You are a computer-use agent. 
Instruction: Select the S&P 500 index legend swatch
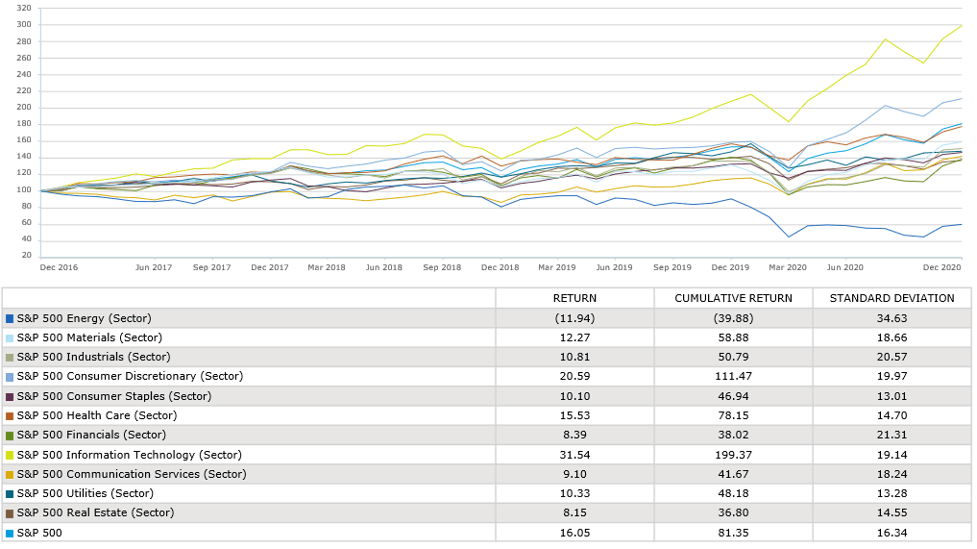coord(10,532)
